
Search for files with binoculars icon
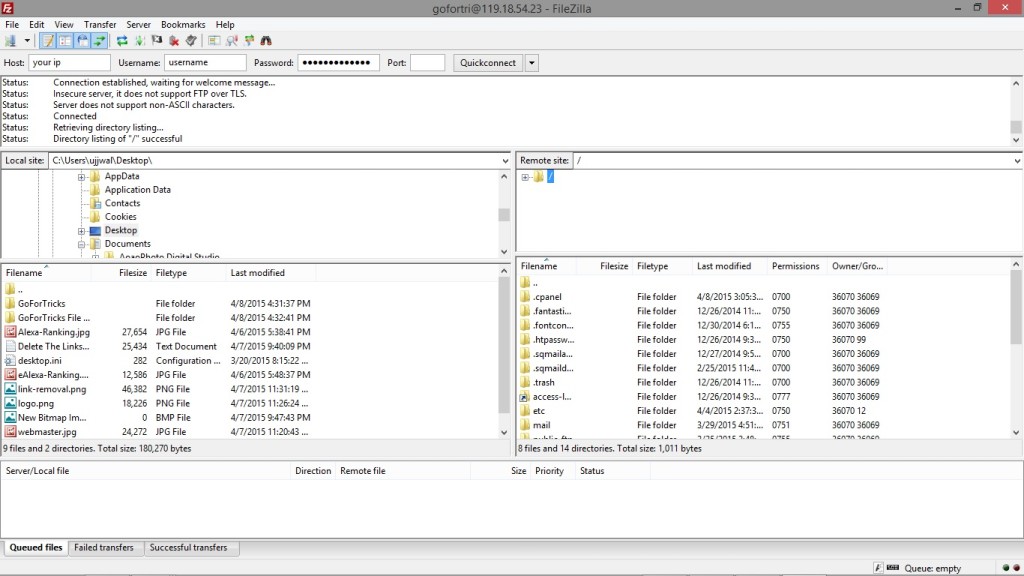tap(266, 40)
